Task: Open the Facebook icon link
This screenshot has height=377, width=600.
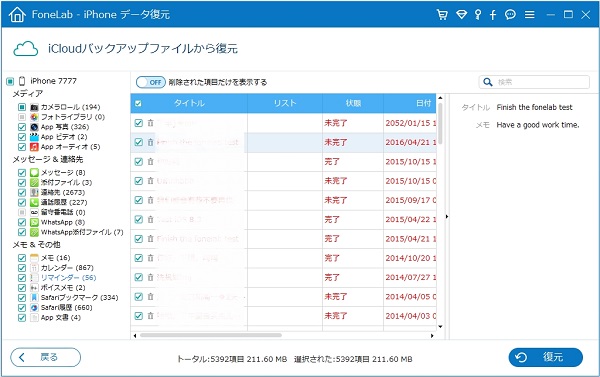Action: coord(493,15)
